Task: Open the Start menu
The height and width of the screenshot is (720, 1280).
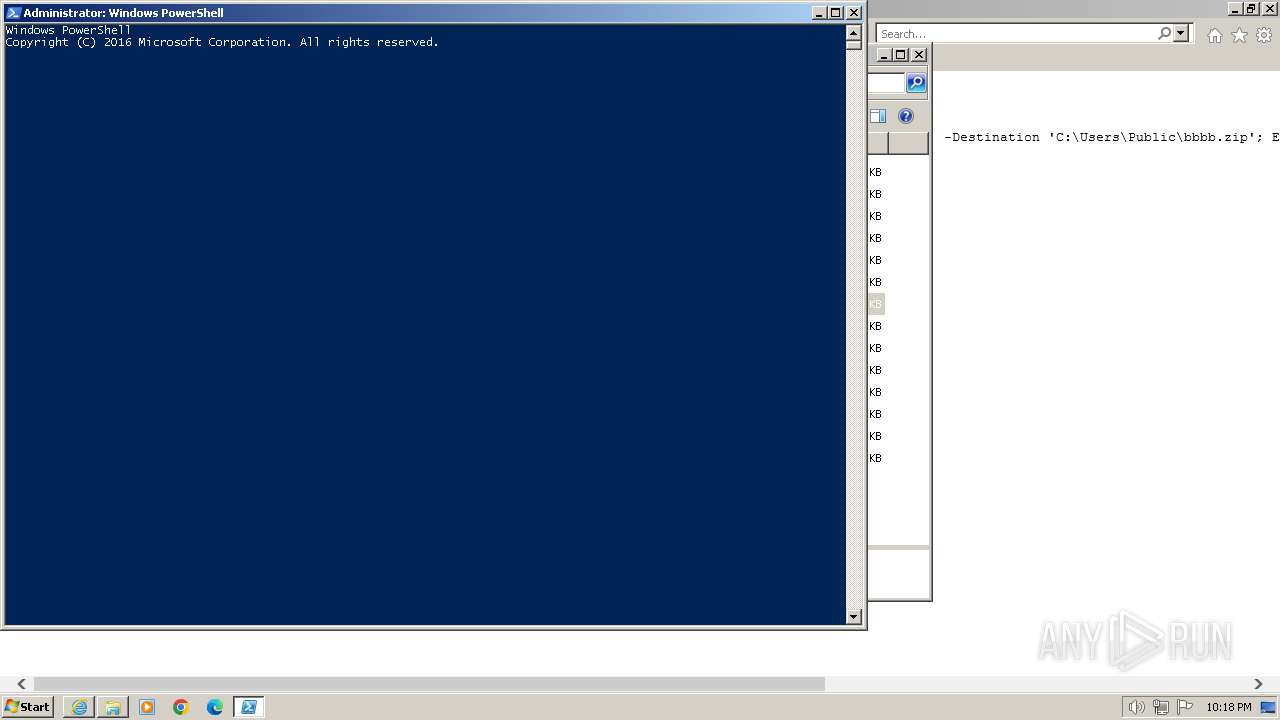Action: click(x=28, y=707)
